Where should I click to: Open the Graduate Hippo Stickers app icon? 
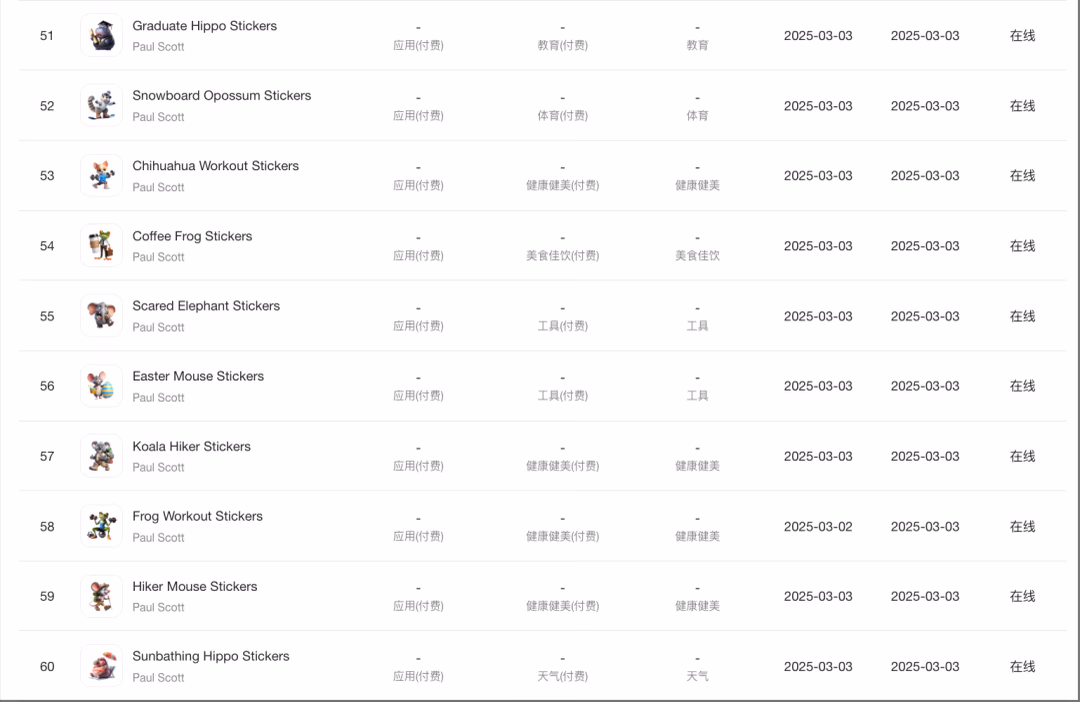[101, 35]
